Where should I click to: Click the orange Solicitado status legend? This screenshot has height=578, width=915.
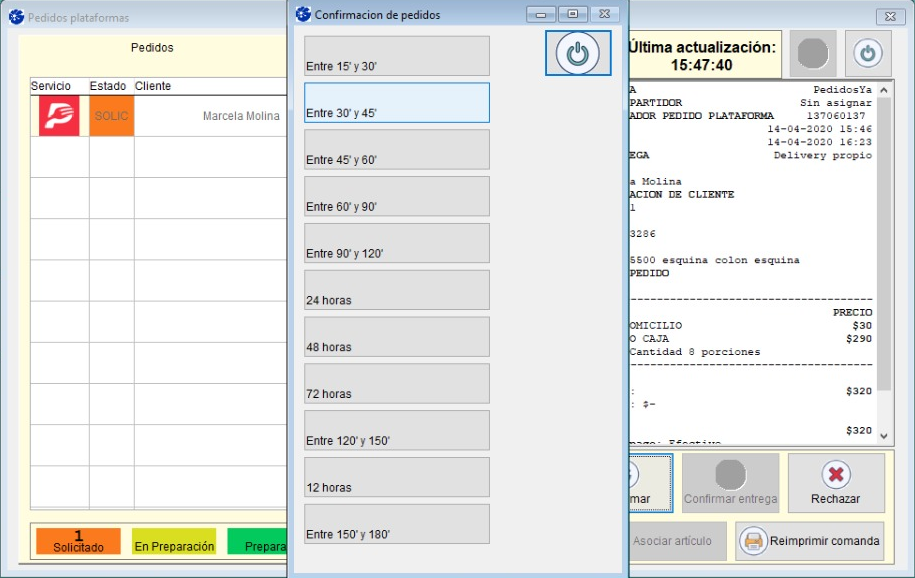[78, 541]
